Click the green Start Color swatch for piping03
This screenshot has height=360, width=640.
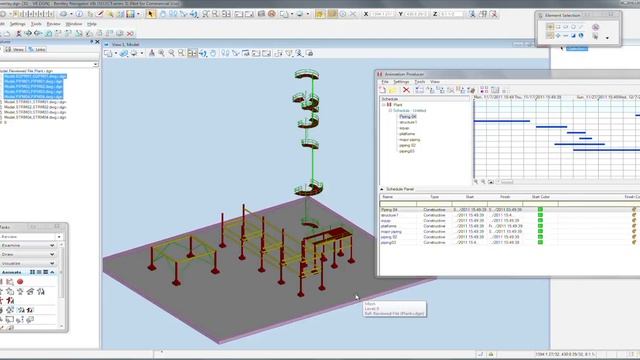540,242
